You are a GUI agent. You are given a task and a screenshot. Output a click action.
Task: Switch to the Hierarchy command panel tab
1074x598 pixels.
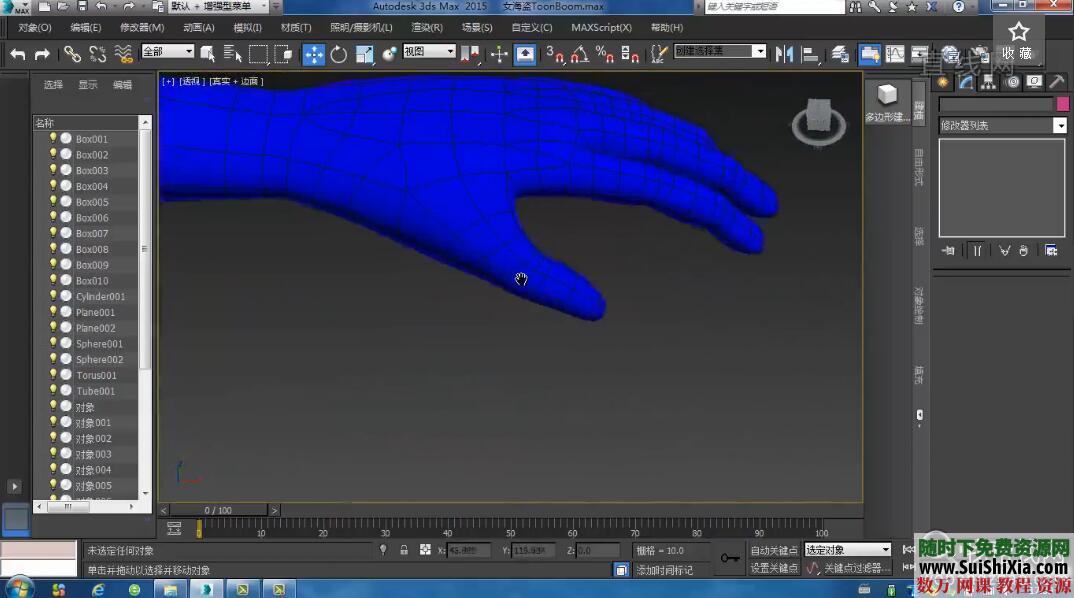coord(988,82)
